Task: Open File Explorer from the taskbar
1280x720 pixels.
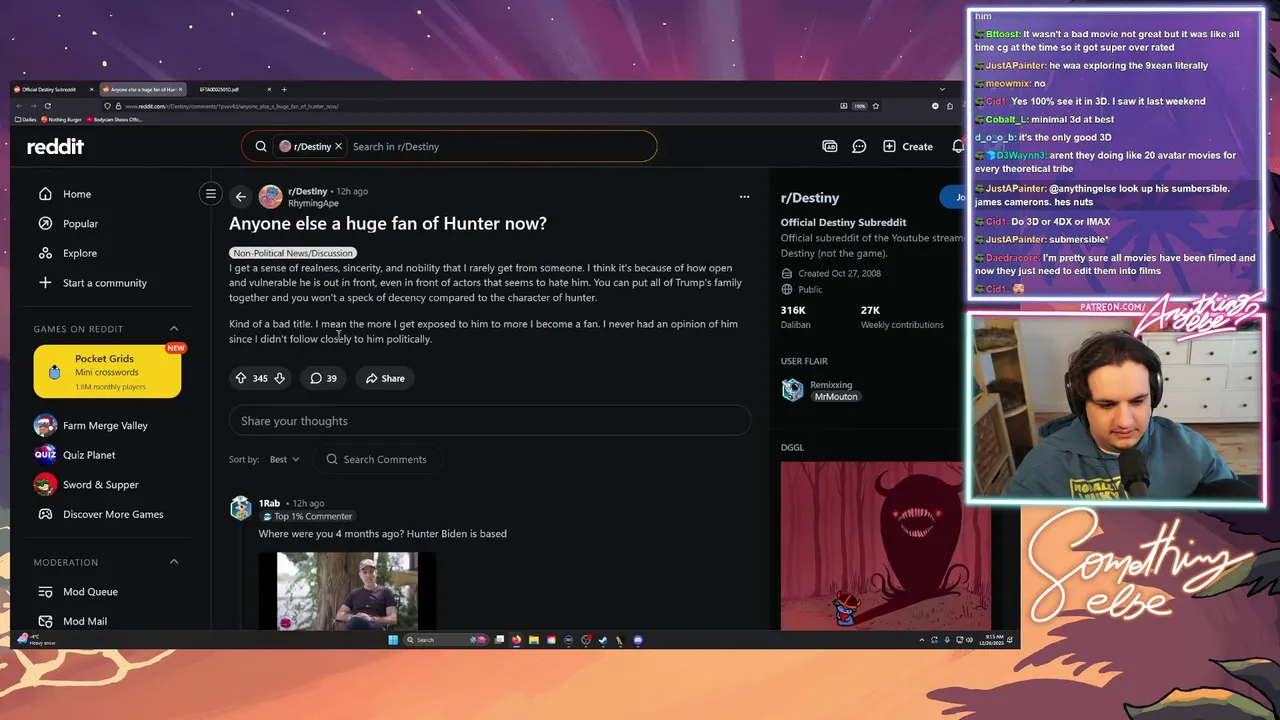Action: point(534,640)
